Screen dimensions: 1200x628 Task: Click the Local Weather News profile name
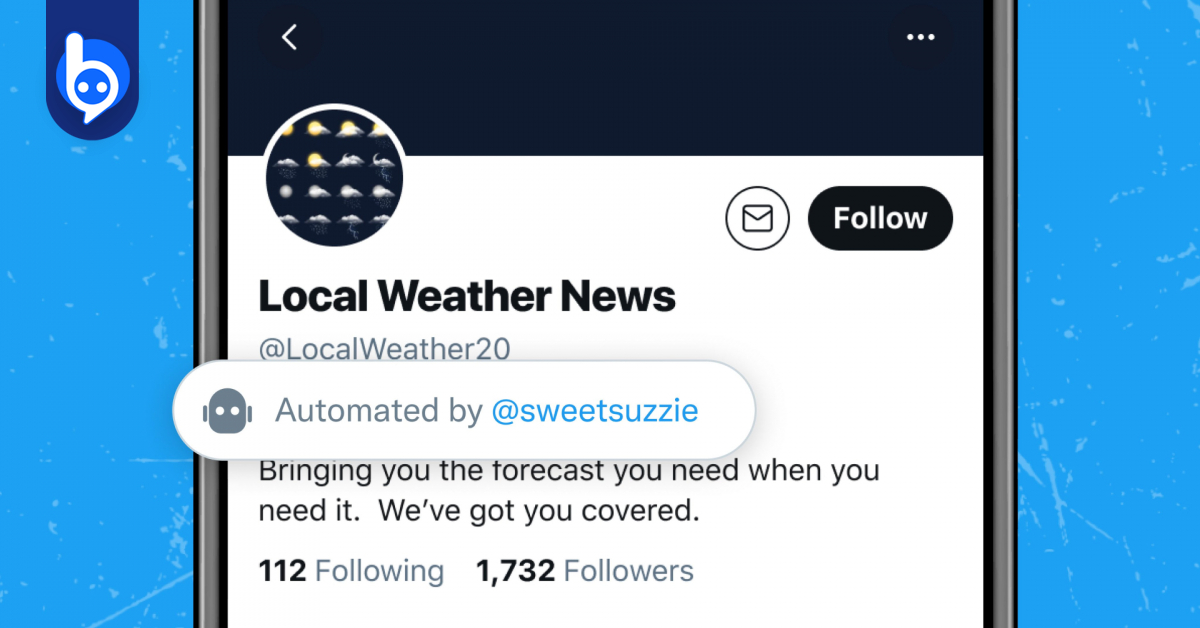click(x=467, y=296)
